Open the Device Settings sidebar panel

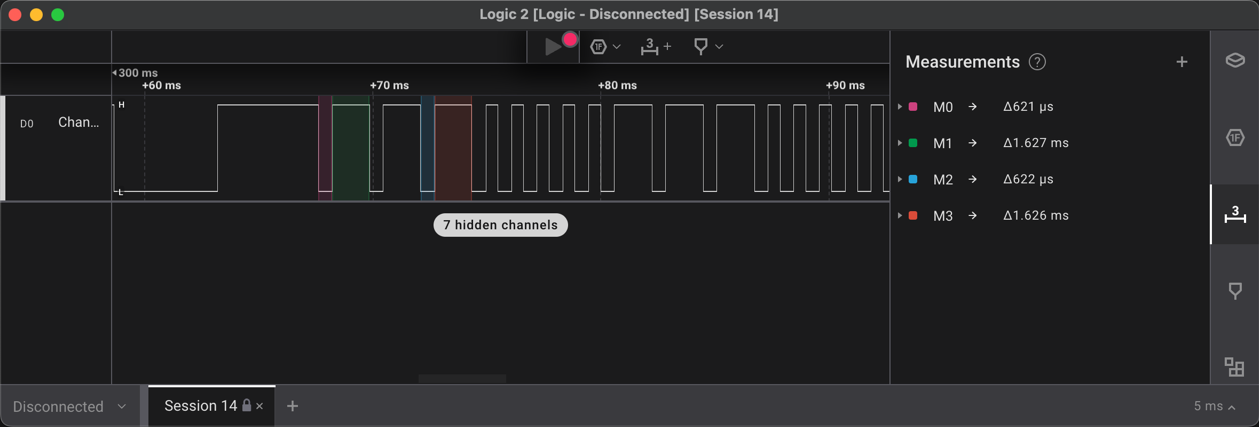pyautogui.click(x=1235, y=61)
